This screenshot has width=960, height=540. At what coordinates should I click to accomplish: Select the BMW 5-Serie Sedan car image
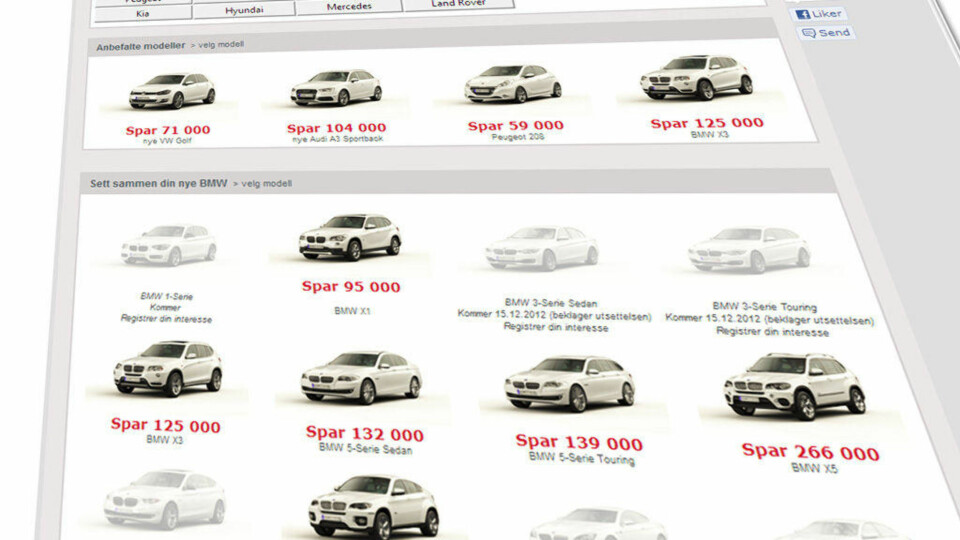tap(361, 377)
